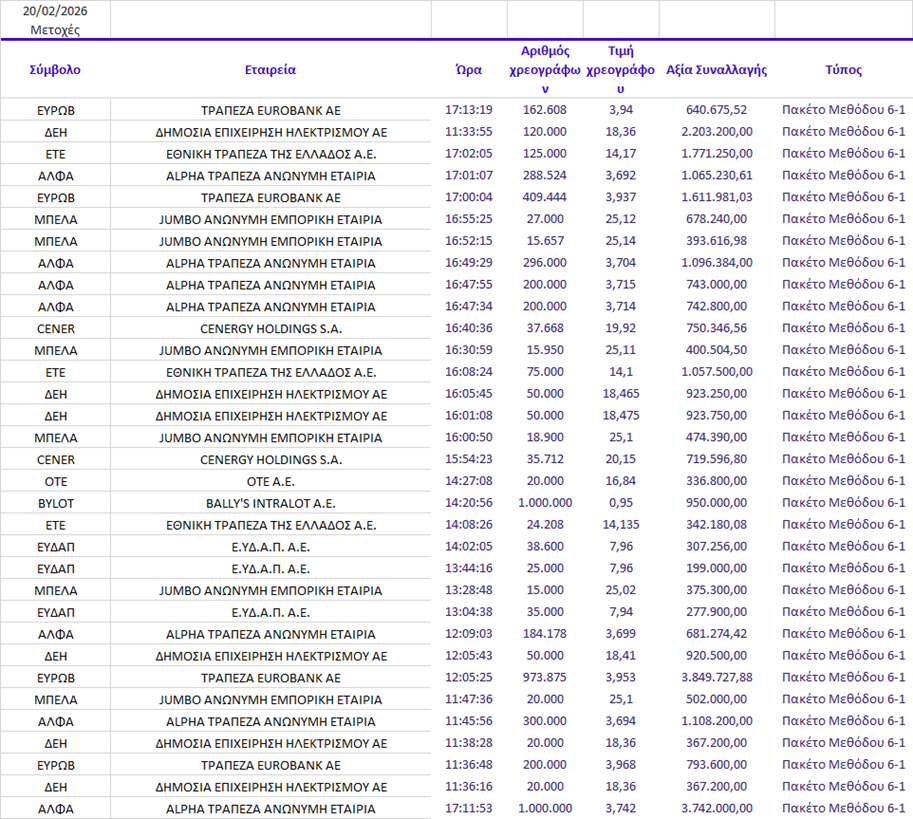Select the transaction value 3.849.727,88
Screen dimensions: 913x819
[x=716, y=678]
